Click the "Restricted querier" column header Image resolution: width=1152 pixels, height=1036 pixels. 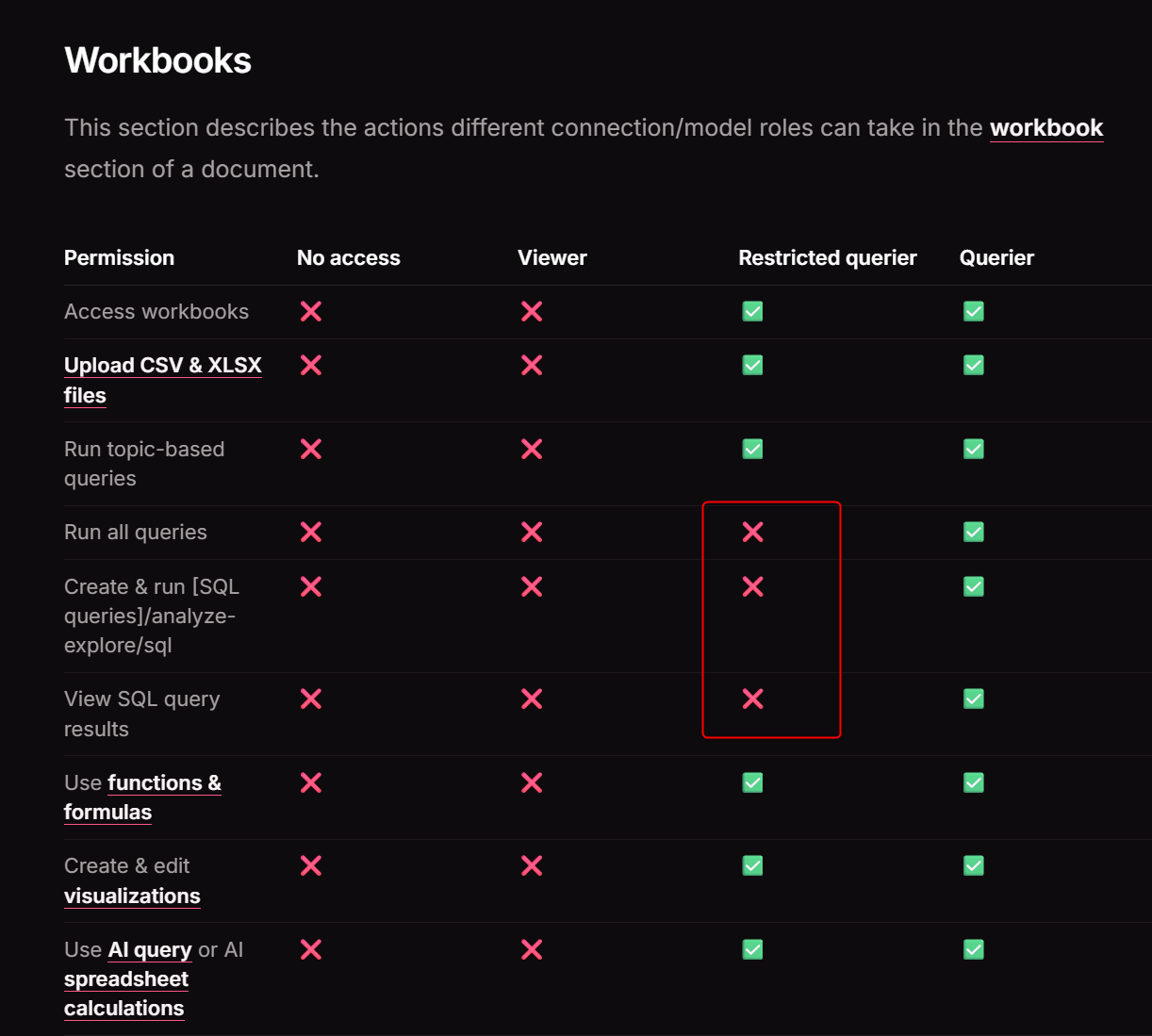(827, 258)
